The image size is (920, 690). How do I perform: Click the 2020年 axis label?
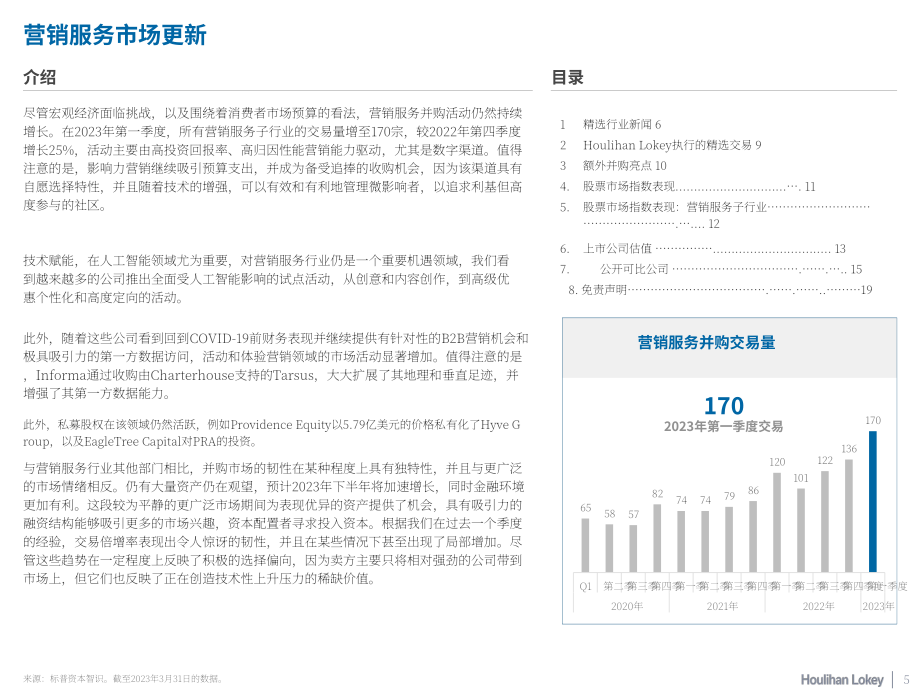[627, 606]
